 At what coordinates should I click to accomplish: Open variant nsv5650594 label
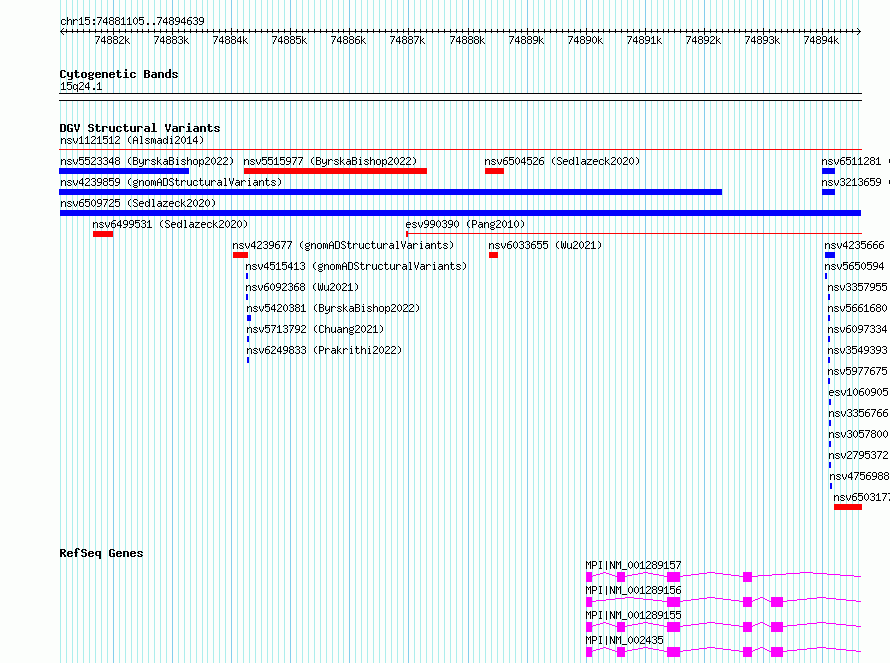854,266
